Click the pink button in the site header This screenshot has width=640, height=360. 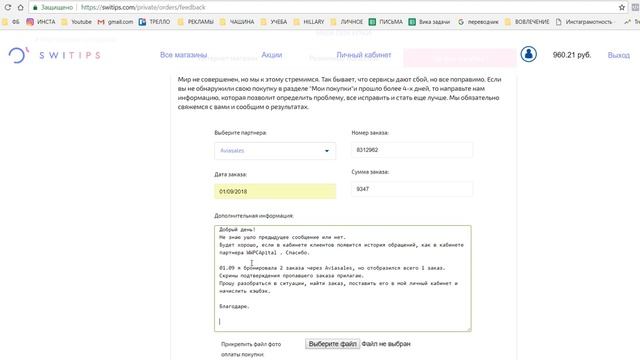(460, 58)
